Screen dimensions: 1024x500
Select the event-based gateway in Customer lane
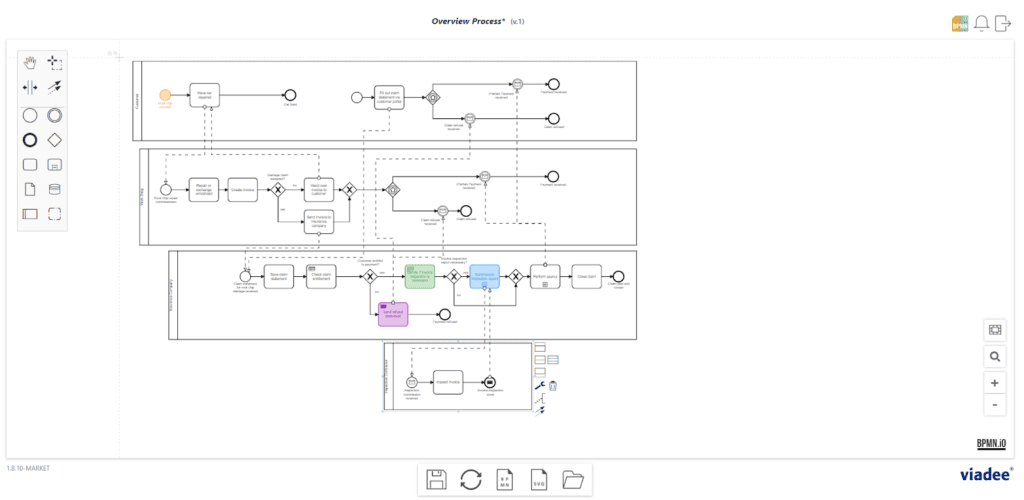point(432,97)
